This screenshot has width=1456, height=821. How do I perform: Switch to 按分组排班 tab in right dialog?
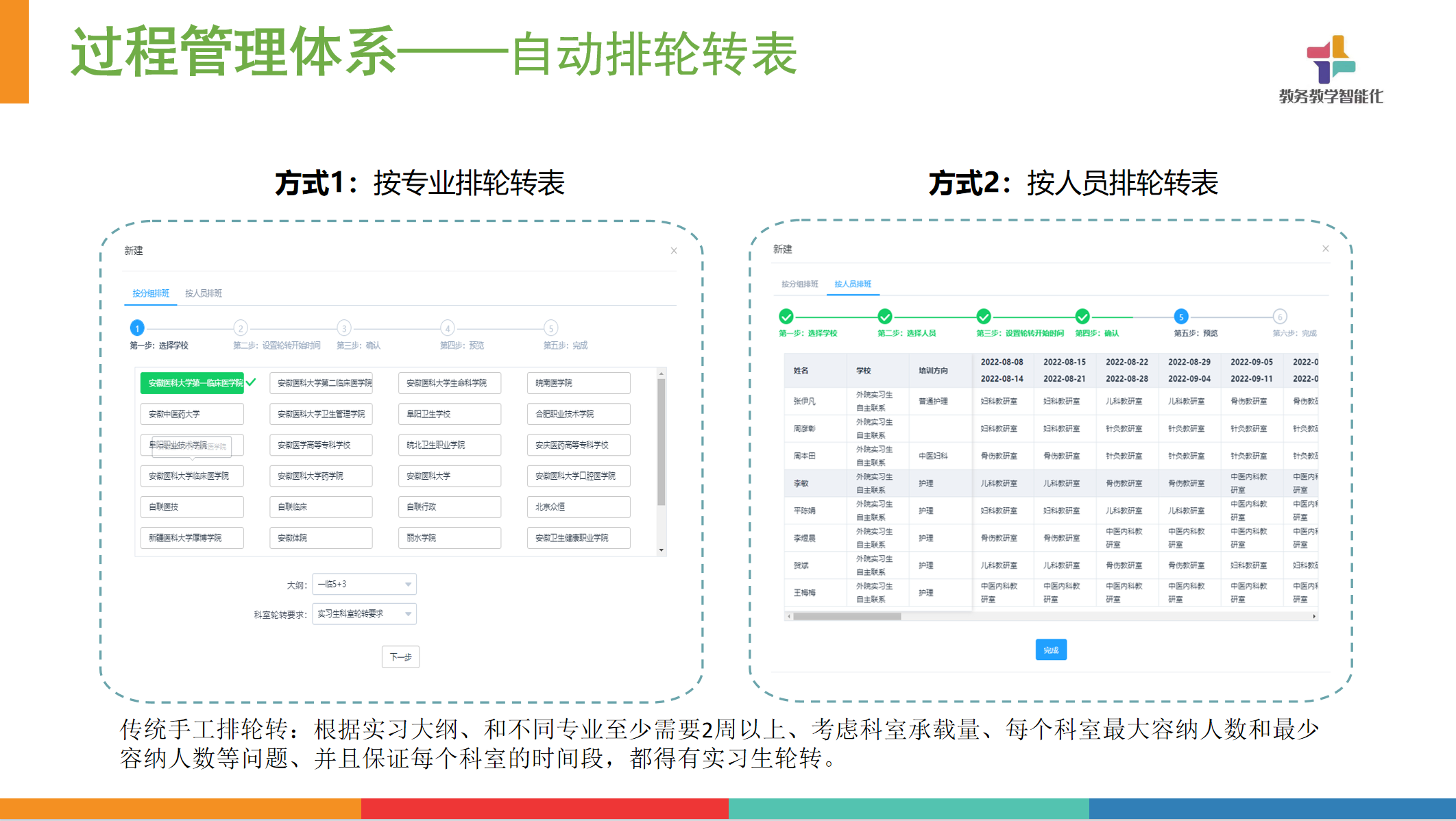(800, 284)
